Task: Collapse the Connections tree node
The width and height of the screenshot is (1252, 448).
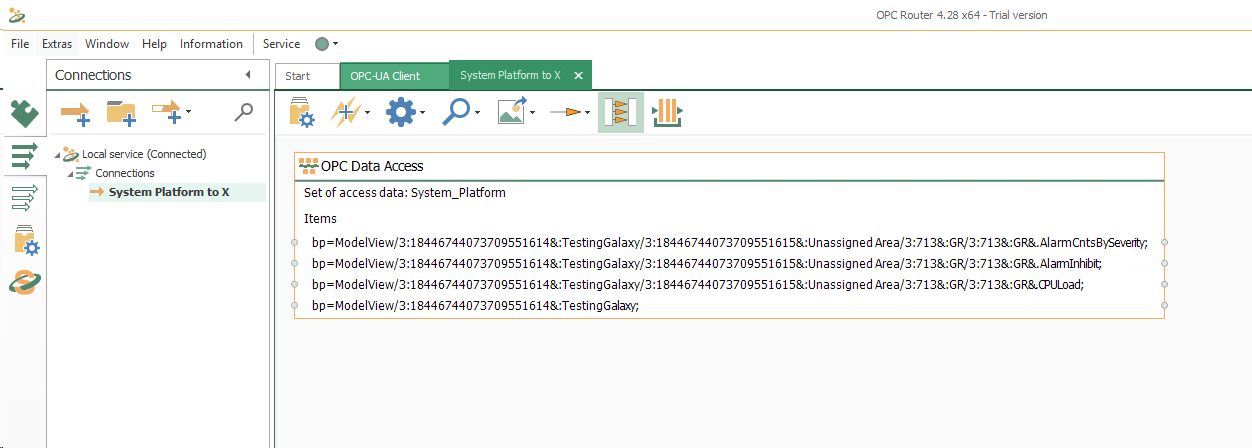Action: coord(71,173)
